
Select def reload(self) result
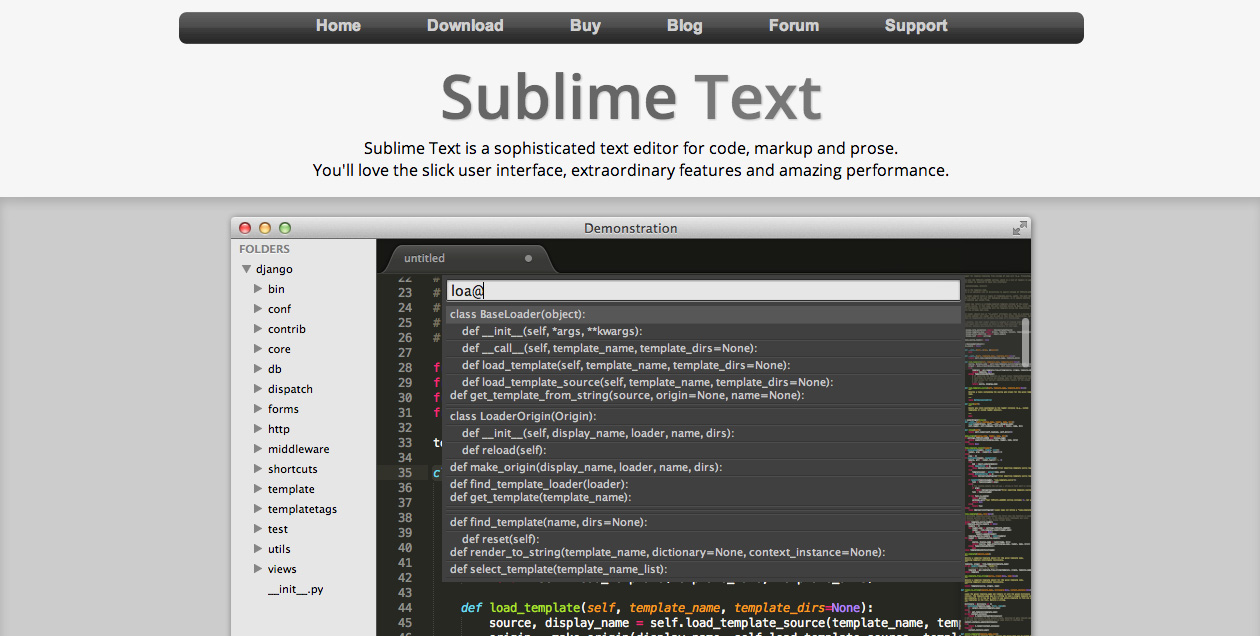point(702,450)
